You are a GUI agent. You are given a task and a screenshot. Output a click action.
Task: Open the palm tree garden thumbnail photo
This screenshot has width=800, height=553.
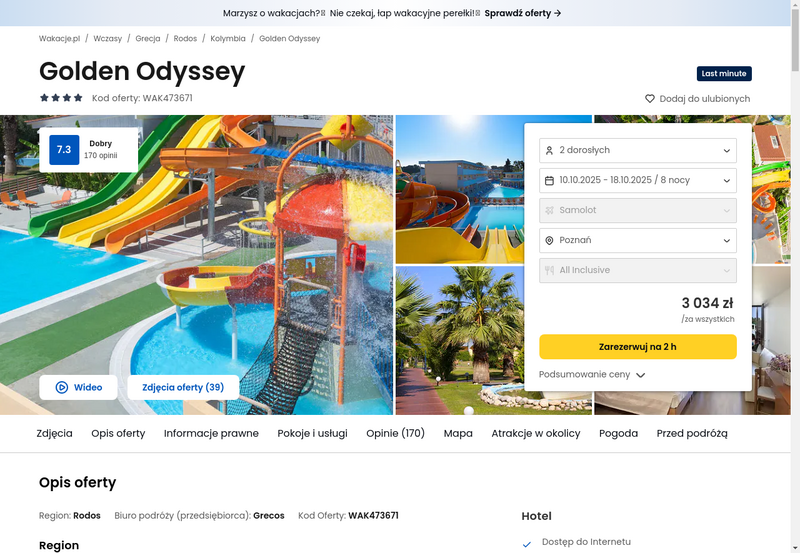click(x=460, y=340)
